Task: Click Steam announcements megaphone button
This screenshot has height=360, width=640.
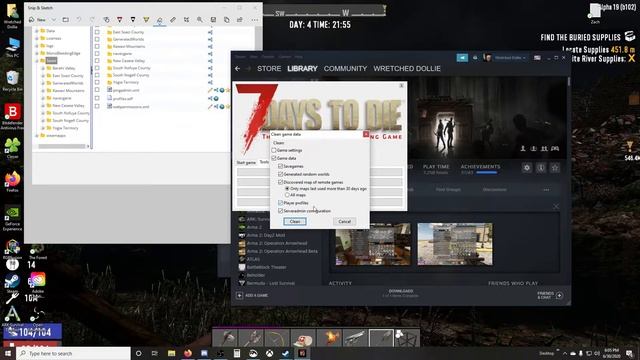Action: tap(462, 58)
